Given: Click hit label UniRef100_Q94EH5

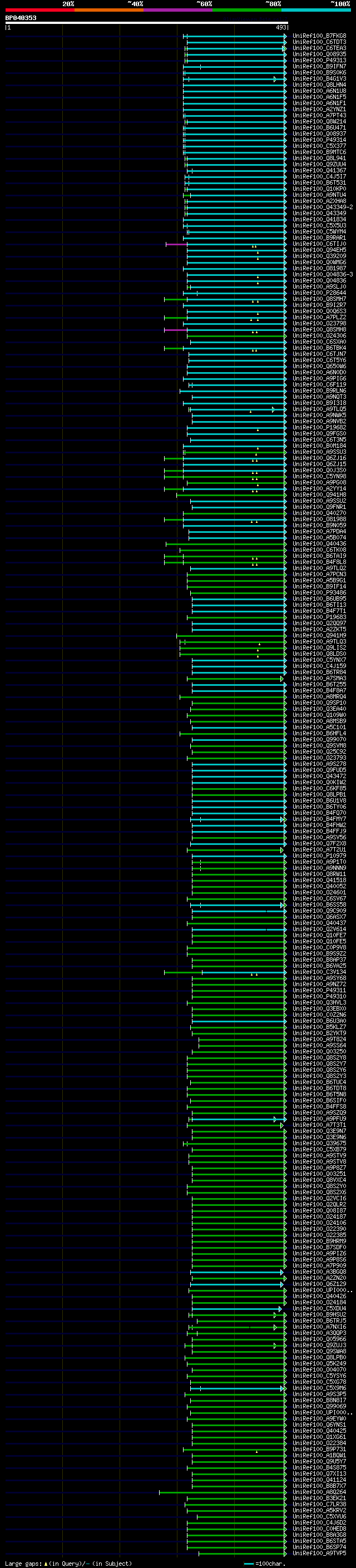Looking at the screenshot, I should pyautogui.click(x=319, y=250).
